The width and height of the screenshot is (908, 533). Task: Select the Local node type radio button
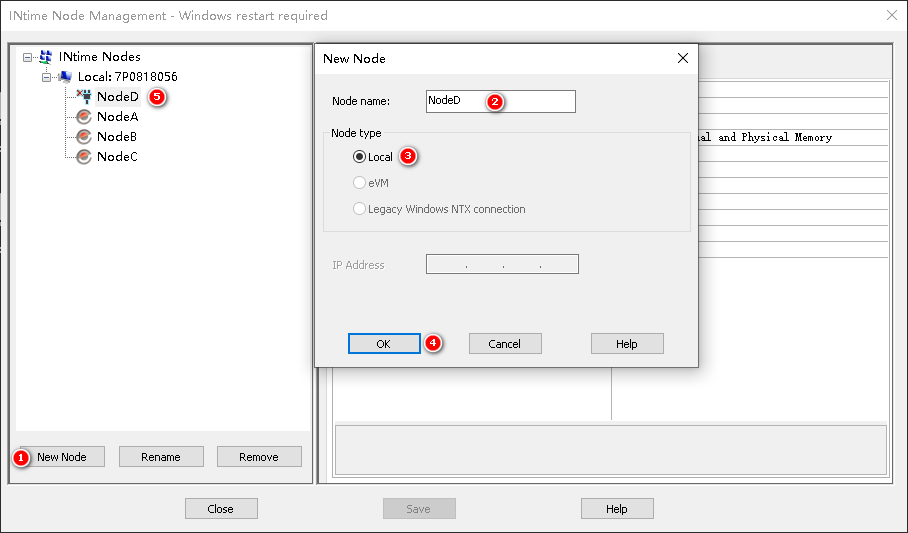(x=359, y=157)
